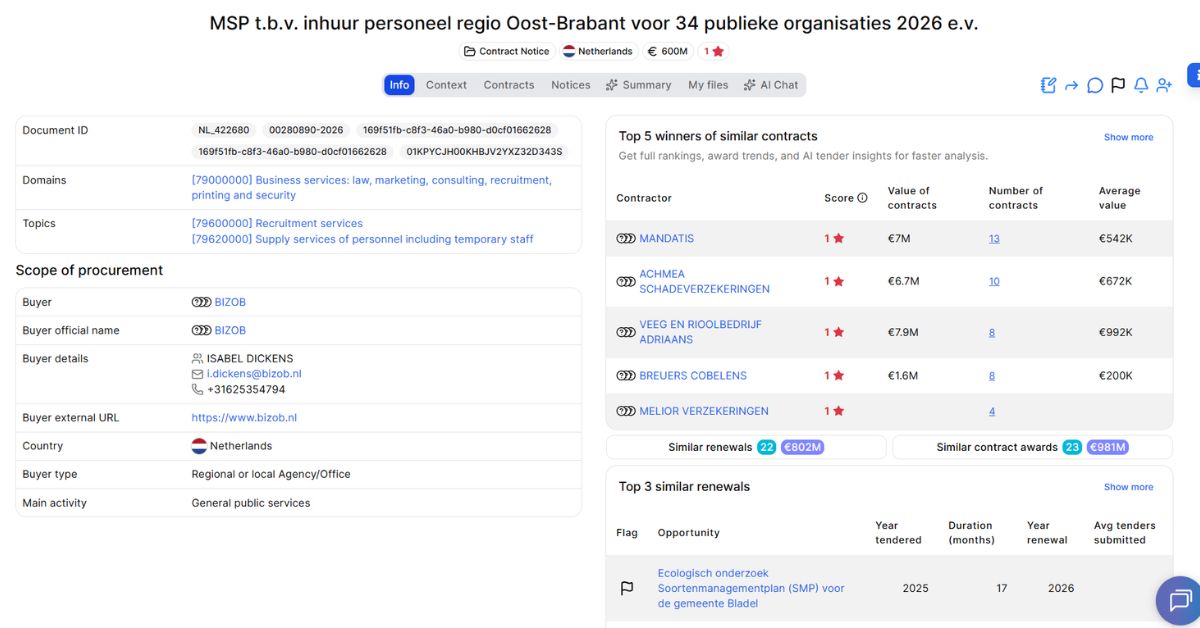Viewport: 1200px width, 628px height.
Task: Click the Similar renewals button
Action: [x=746, y=447]
